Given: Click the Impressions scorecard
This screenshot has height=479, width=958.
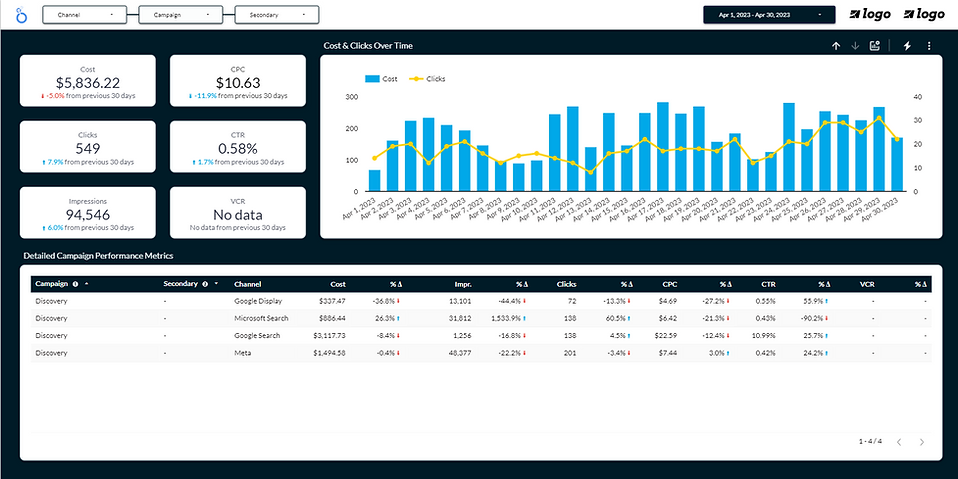Looking at the screenshot, I should pos(88,213).
